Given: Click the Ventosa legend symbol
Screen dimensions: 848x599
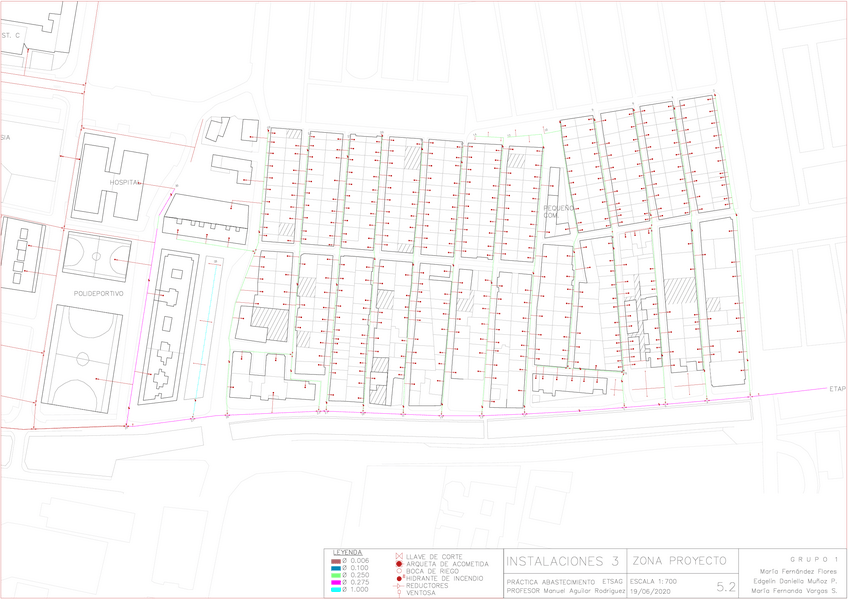Looking at the screenshot, I should pos(399,592).
